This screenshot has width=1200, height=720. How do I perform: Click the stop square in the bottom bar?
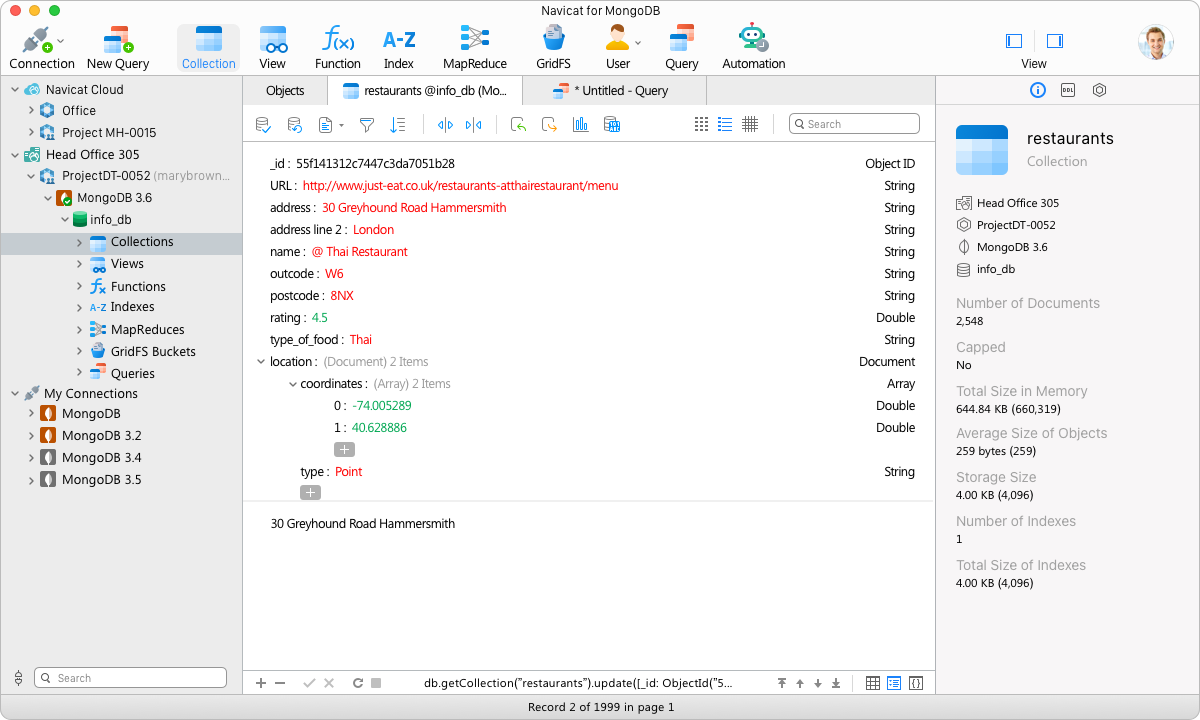click(376, 683)
